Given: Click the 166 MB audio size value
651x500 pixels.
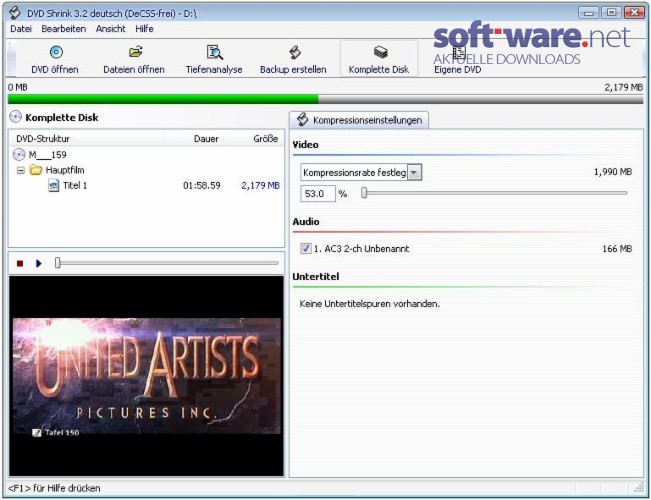Looking at the screenshot, I should pyautogui.click(x=617, y=248).
